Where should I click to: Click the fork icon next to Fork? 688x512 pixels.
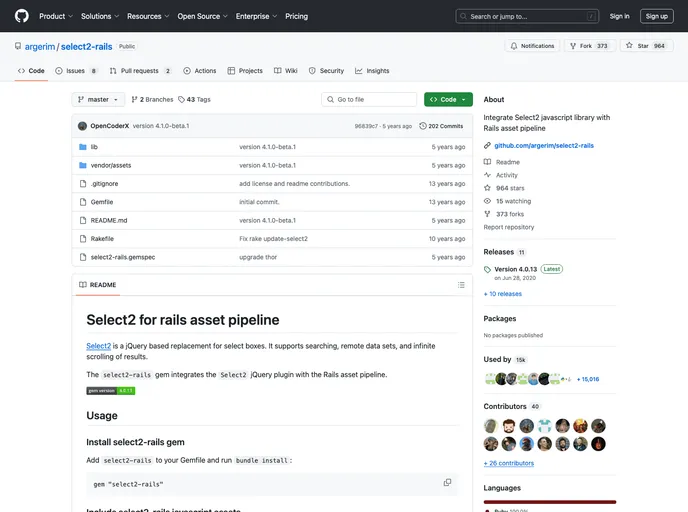point(573,46)
